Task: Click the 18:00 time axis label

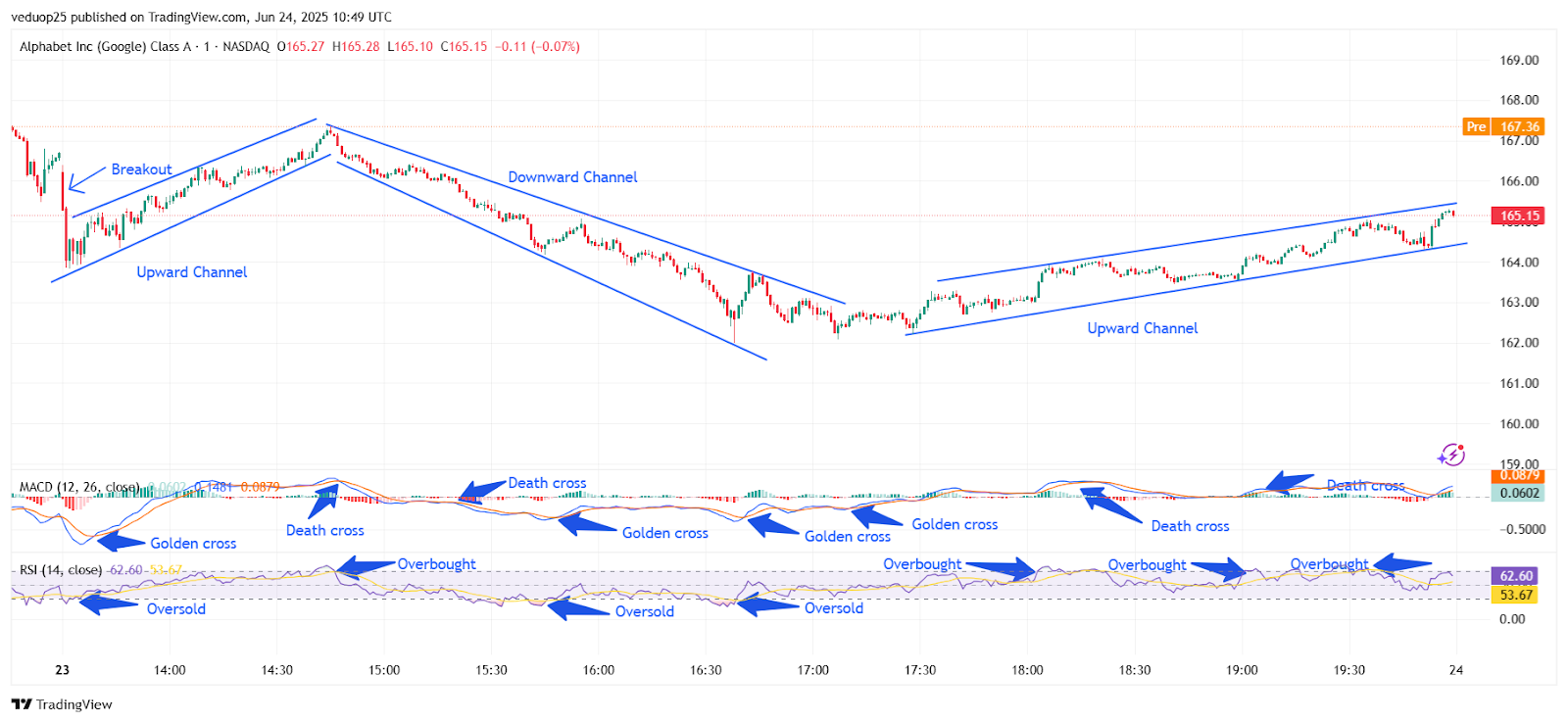Action: (x=1028, y=670)
